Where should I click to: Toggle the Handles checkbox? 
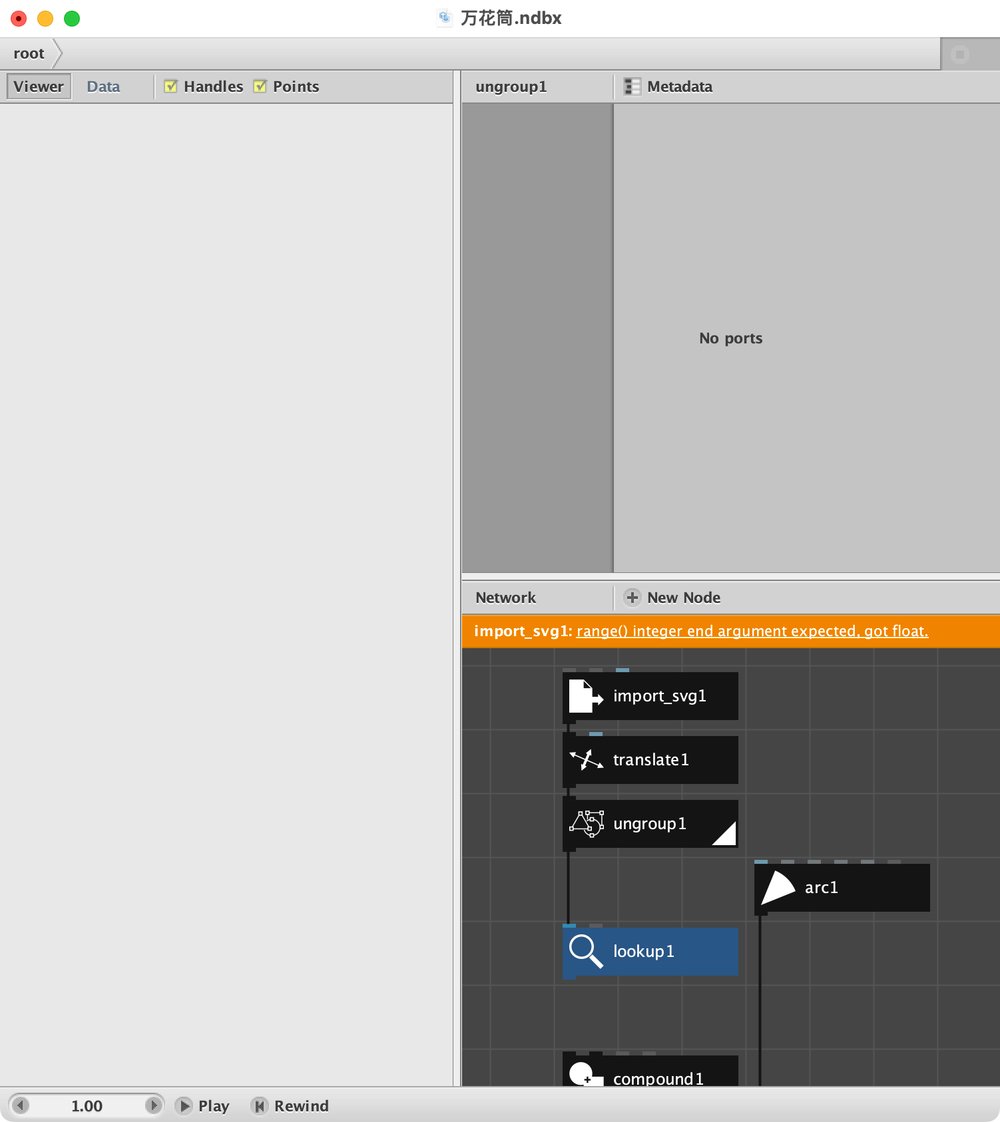(x=170, y=87)
